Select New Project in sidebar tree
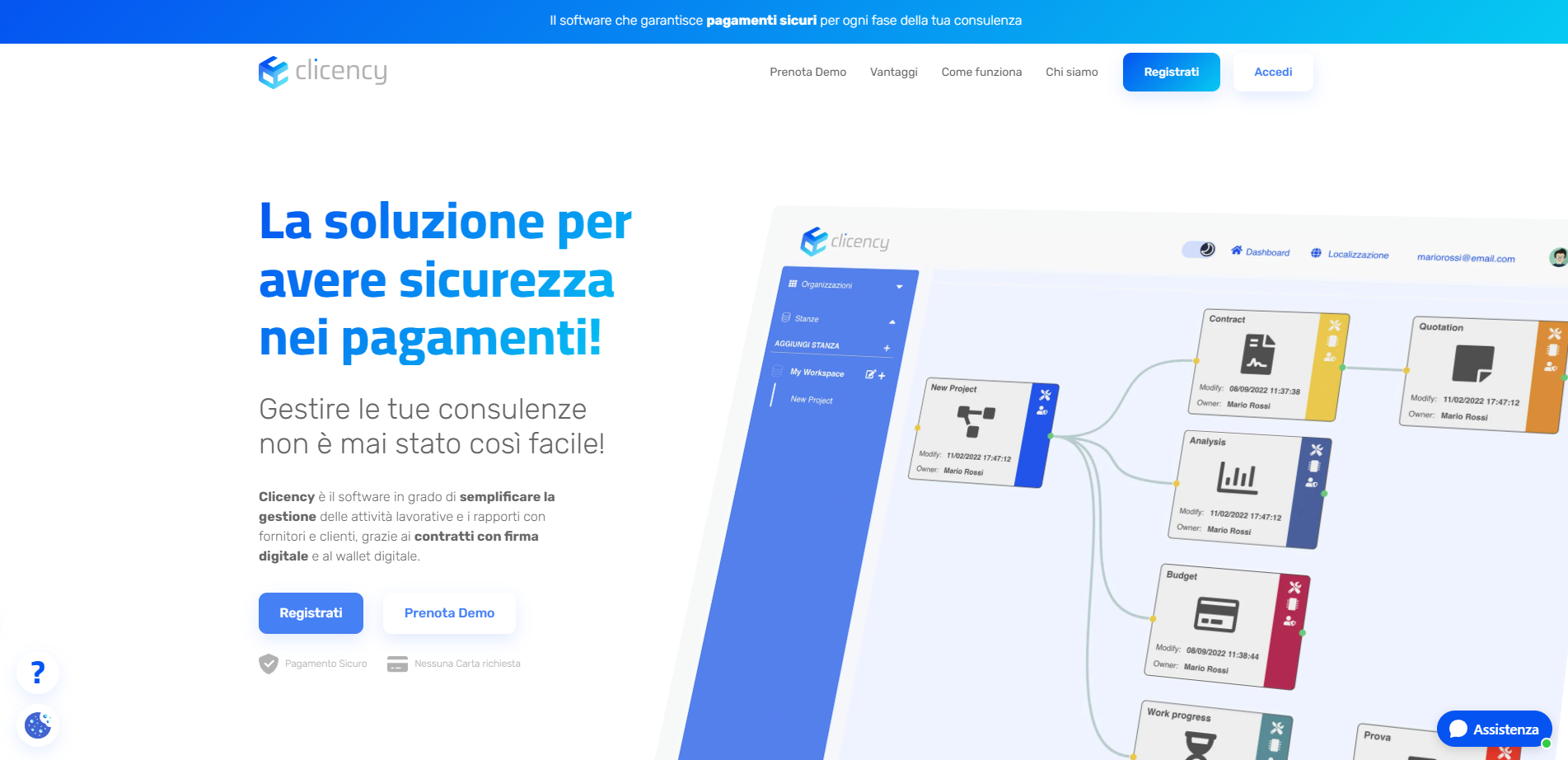Screen dimensions: 1568x760 tap(812, 400)
